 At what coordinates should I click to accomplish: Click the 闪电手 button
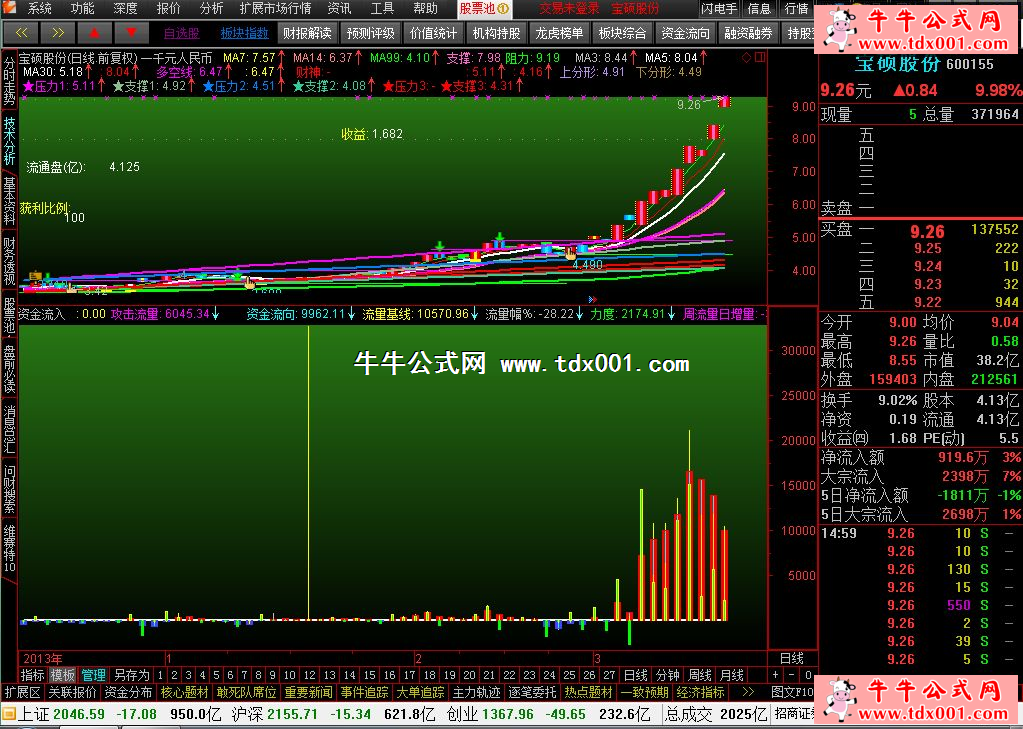tap(720, 8)
